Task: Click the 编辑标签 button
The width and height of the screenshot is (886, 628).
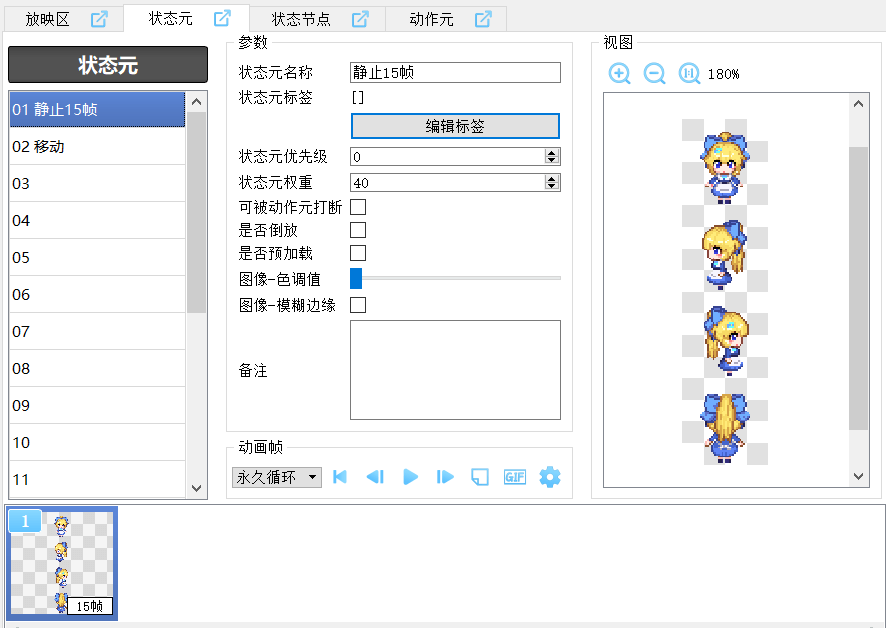Action: coord(455,126)
